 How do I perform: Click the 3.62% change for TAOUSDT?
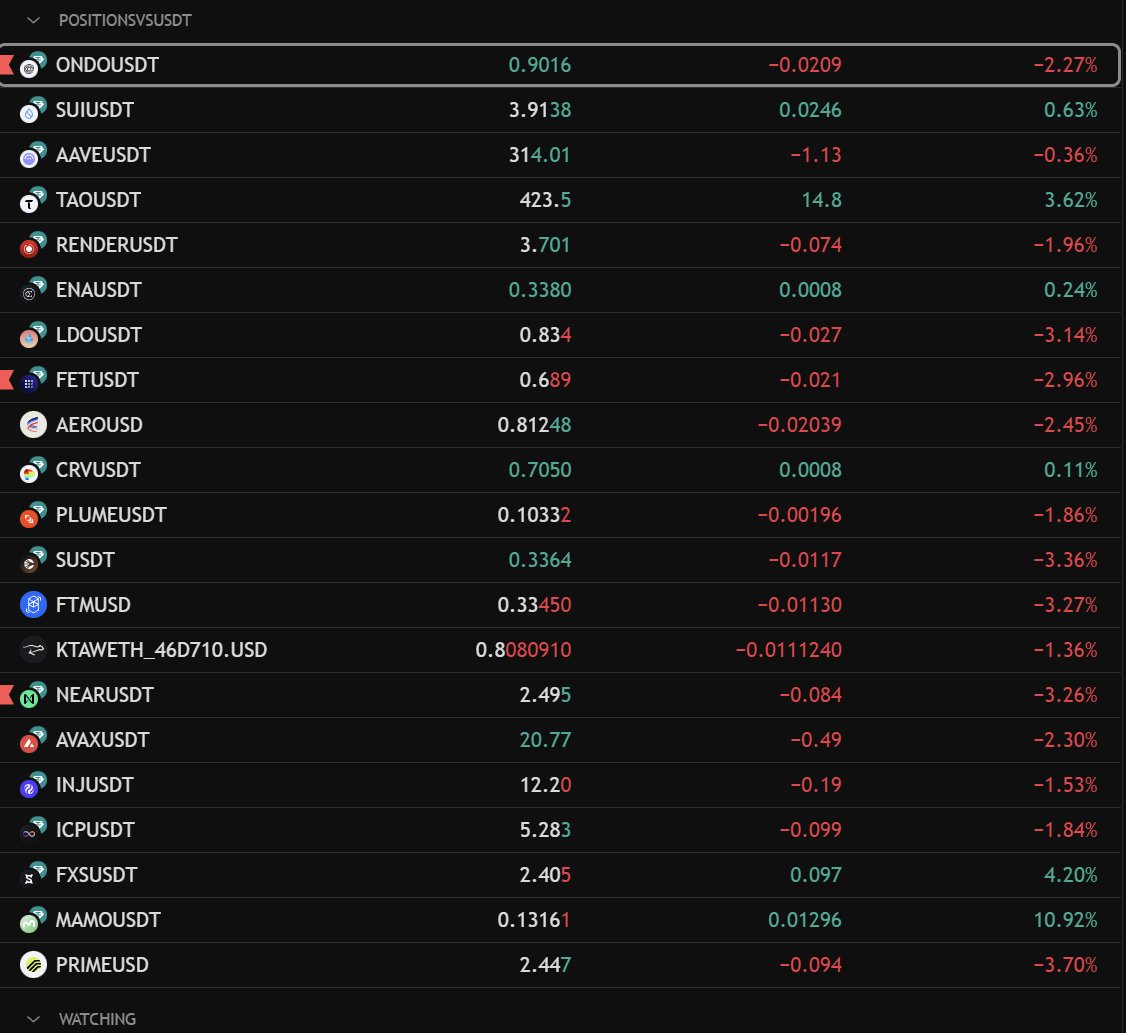tap(1070, 200)
